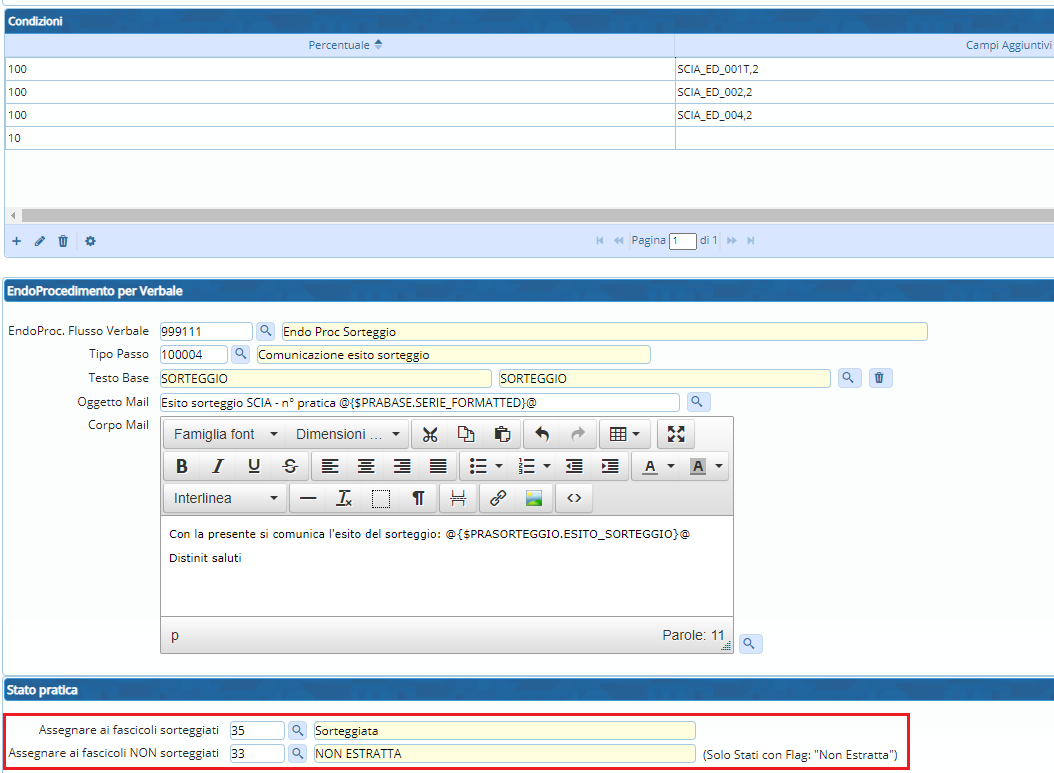Open the Dimensioni font size dropdown
Image resolution: width=1054 pixels, height=773 pixels.
click(348, 434)
